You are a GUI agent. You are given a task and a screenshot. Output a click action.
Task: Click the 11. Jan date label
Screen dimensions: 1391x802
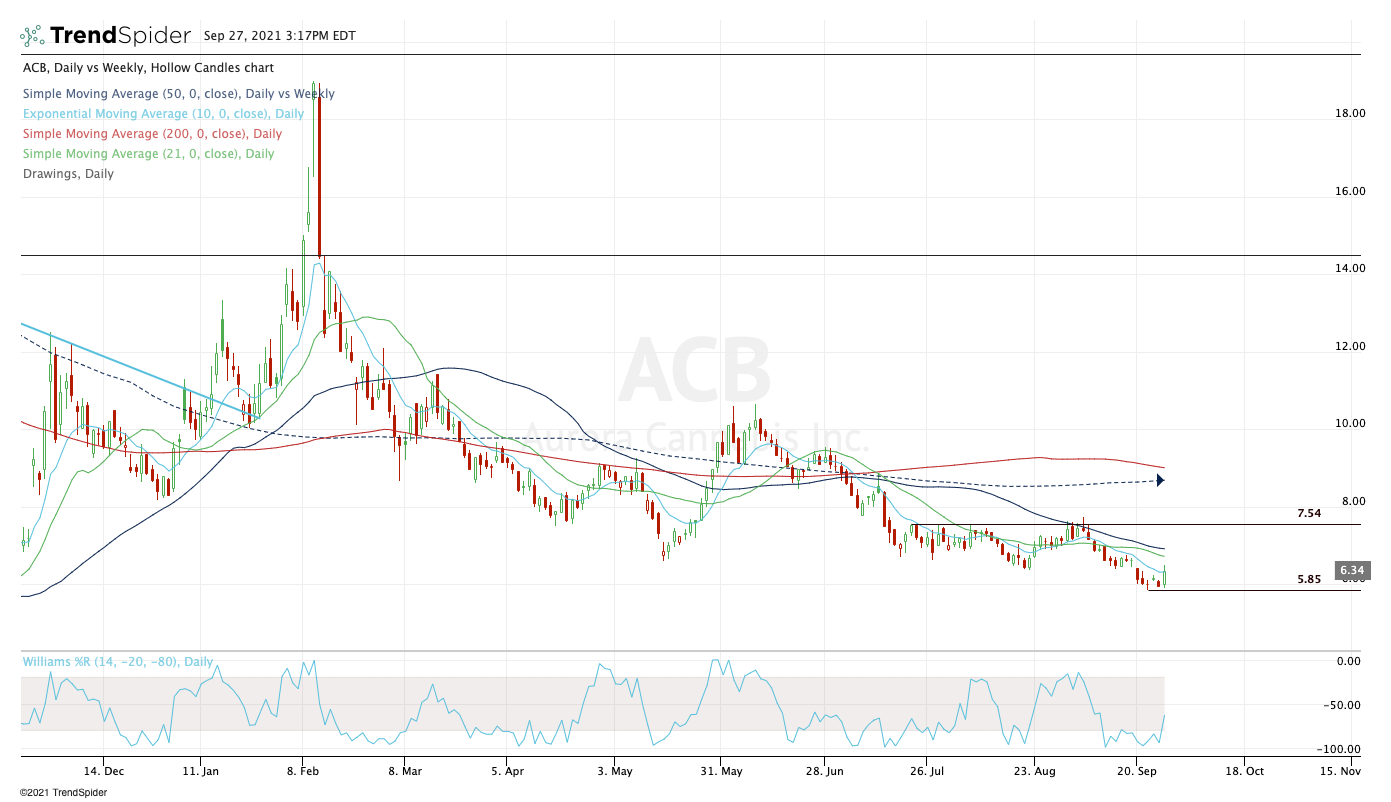tap(201, 772)
